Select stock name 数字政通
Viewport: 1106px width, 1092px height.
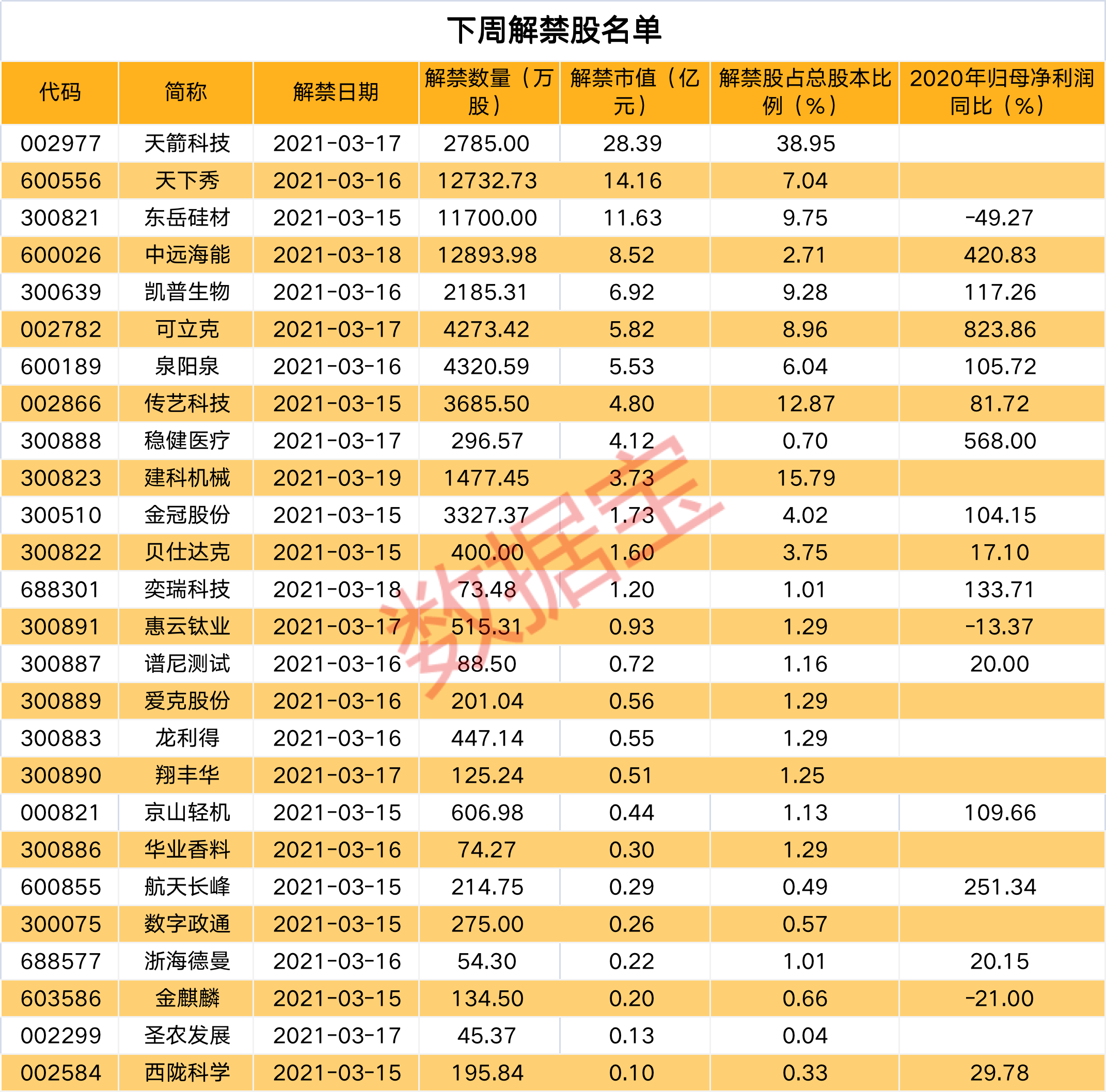[186, 924]
